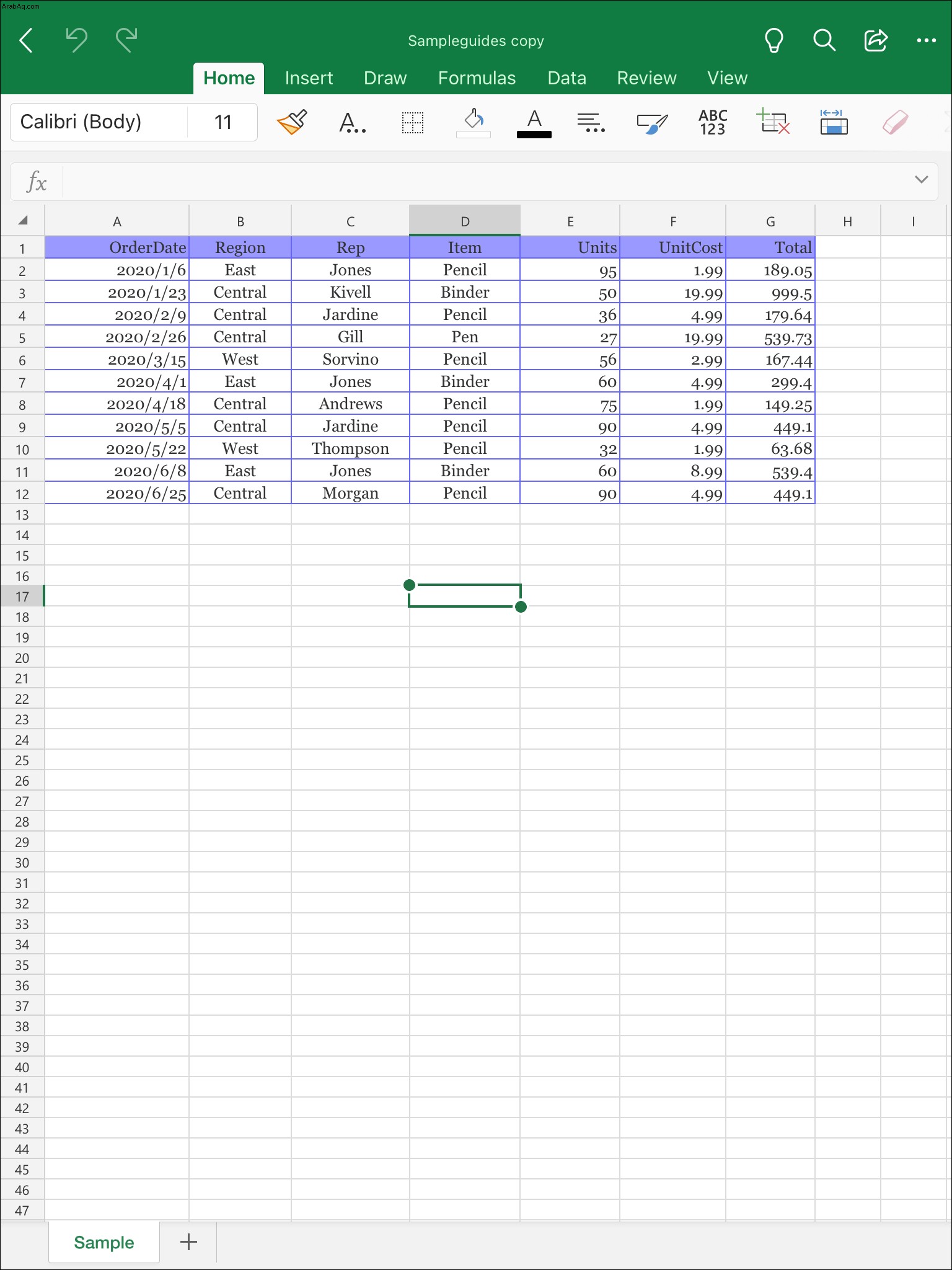Select cell containing Gill

[350, 337]
